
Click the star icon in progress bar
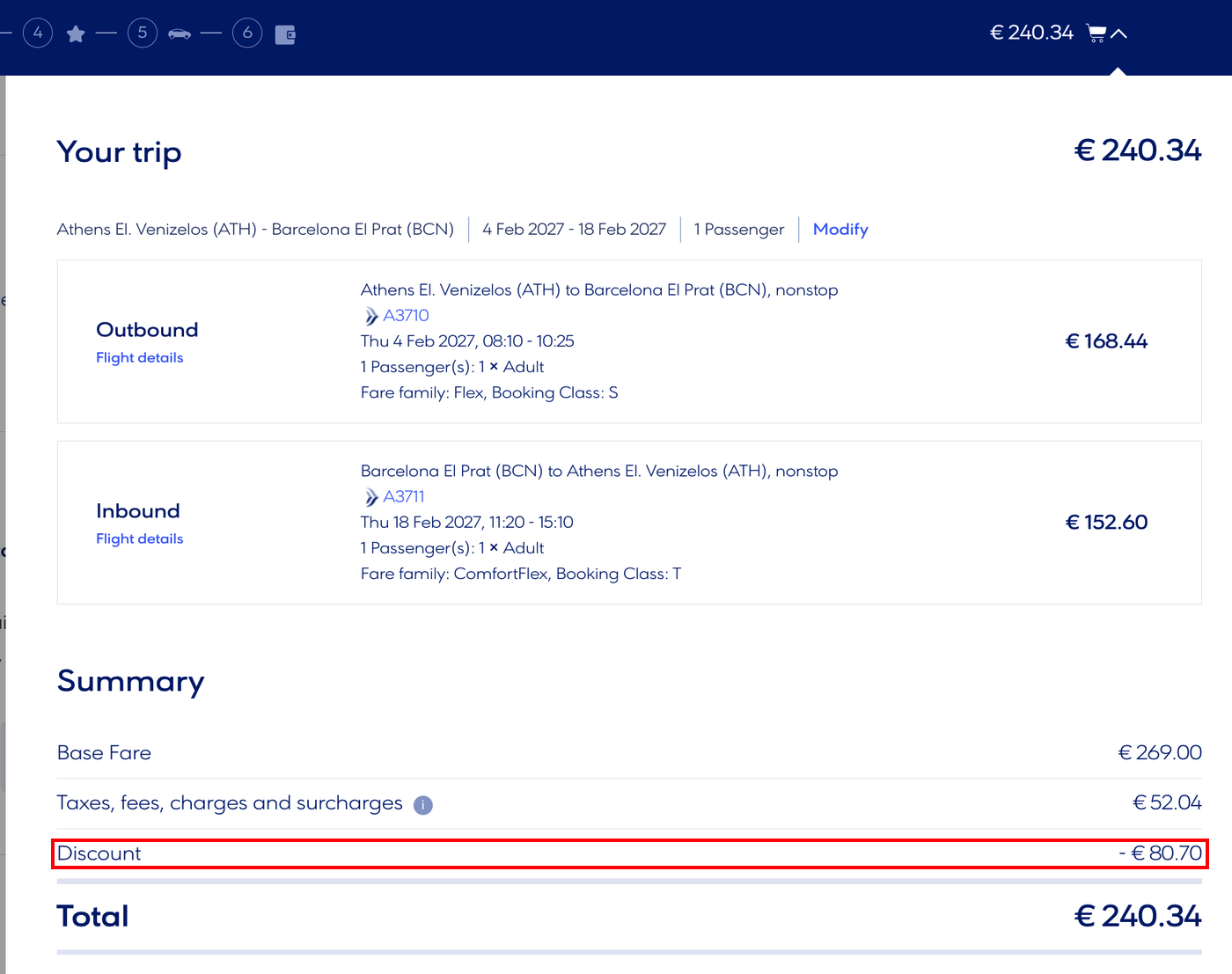76,34
